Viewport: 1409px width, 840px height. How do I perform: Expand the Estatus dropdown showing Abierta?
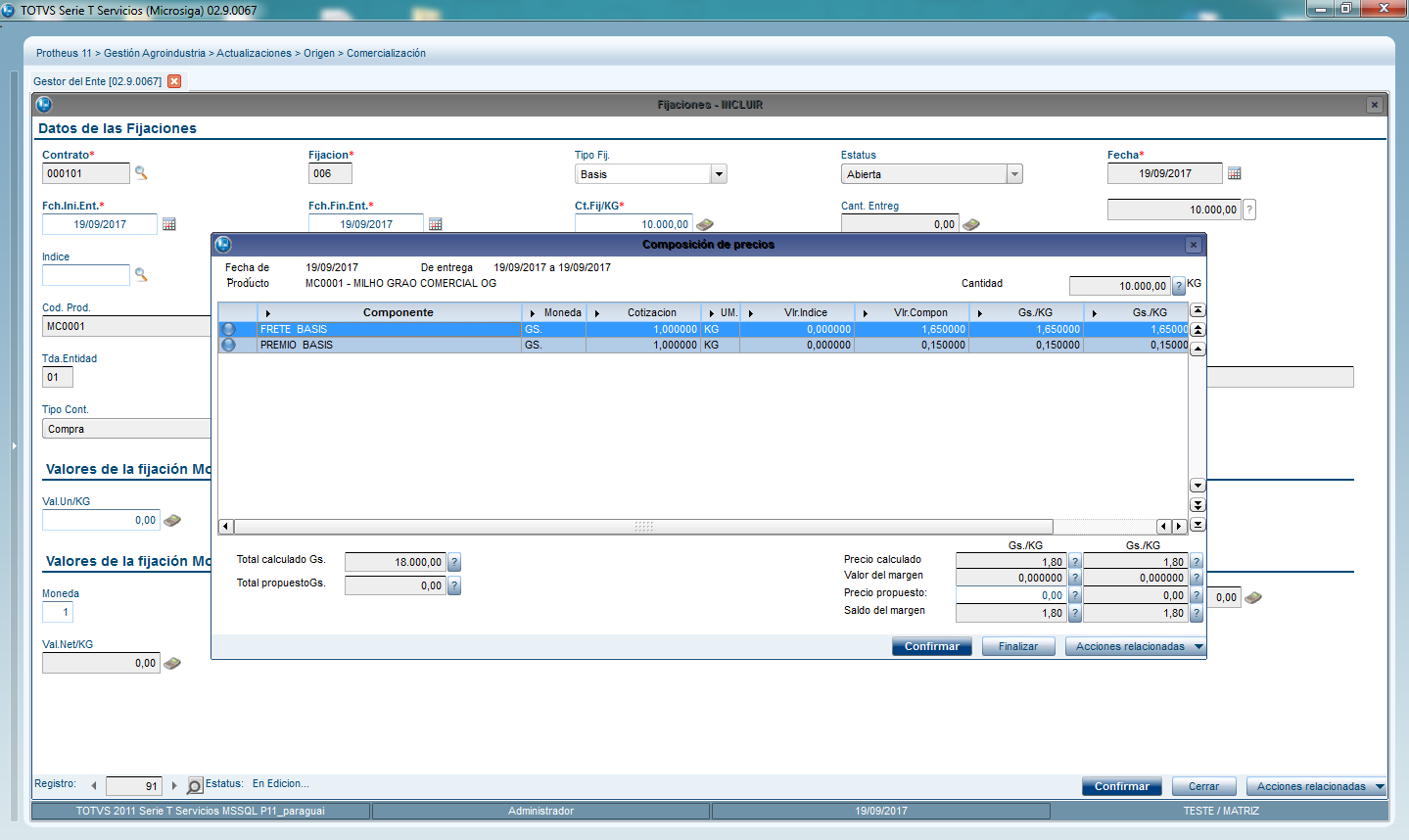coord(1014,174)
